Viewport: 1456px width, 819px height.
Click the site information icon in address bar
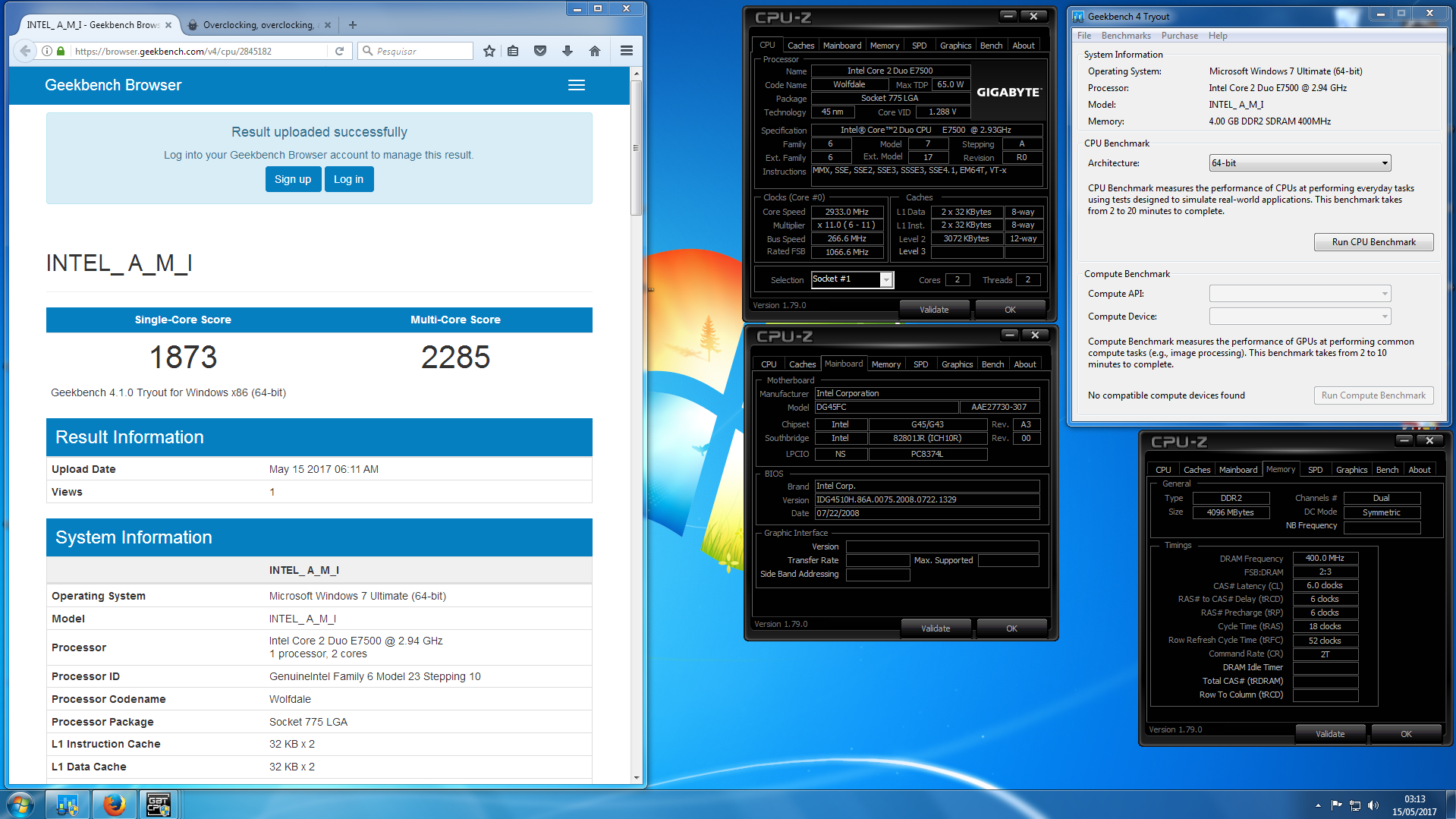47,51
